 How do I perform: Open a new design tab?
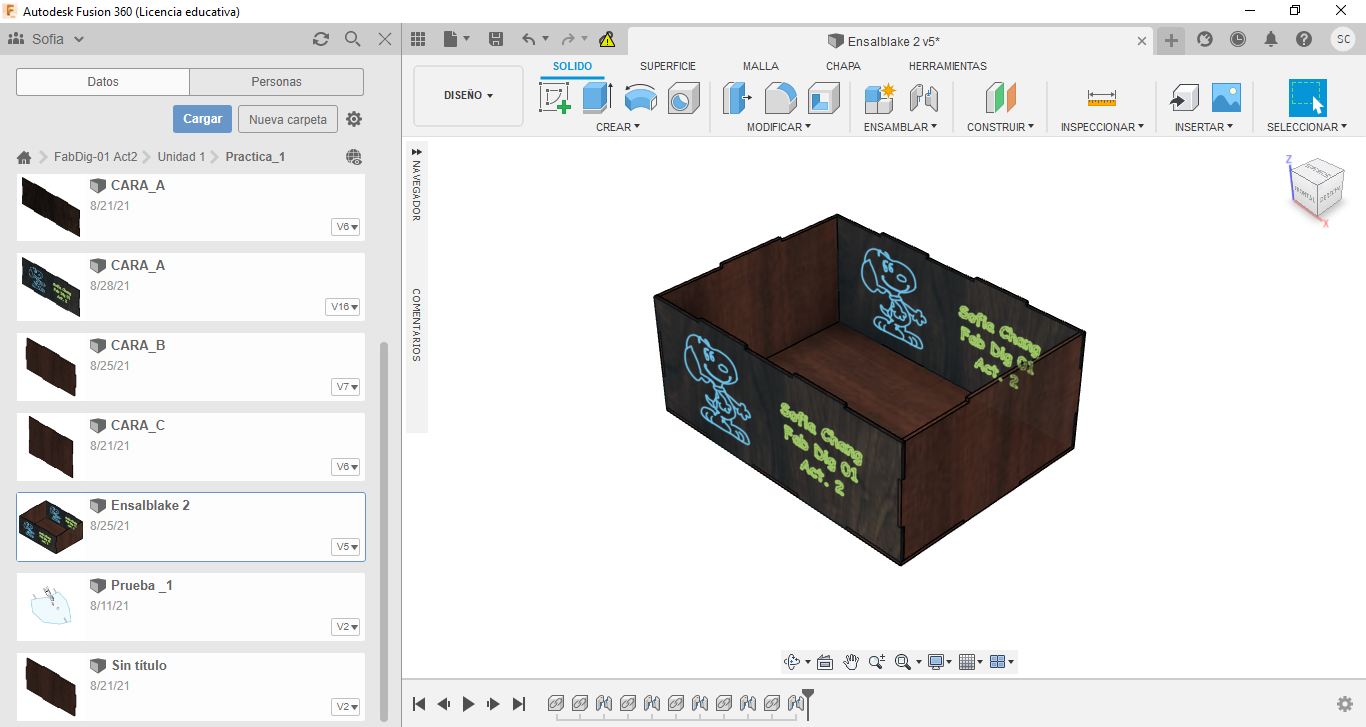(x=1171, y=40)
